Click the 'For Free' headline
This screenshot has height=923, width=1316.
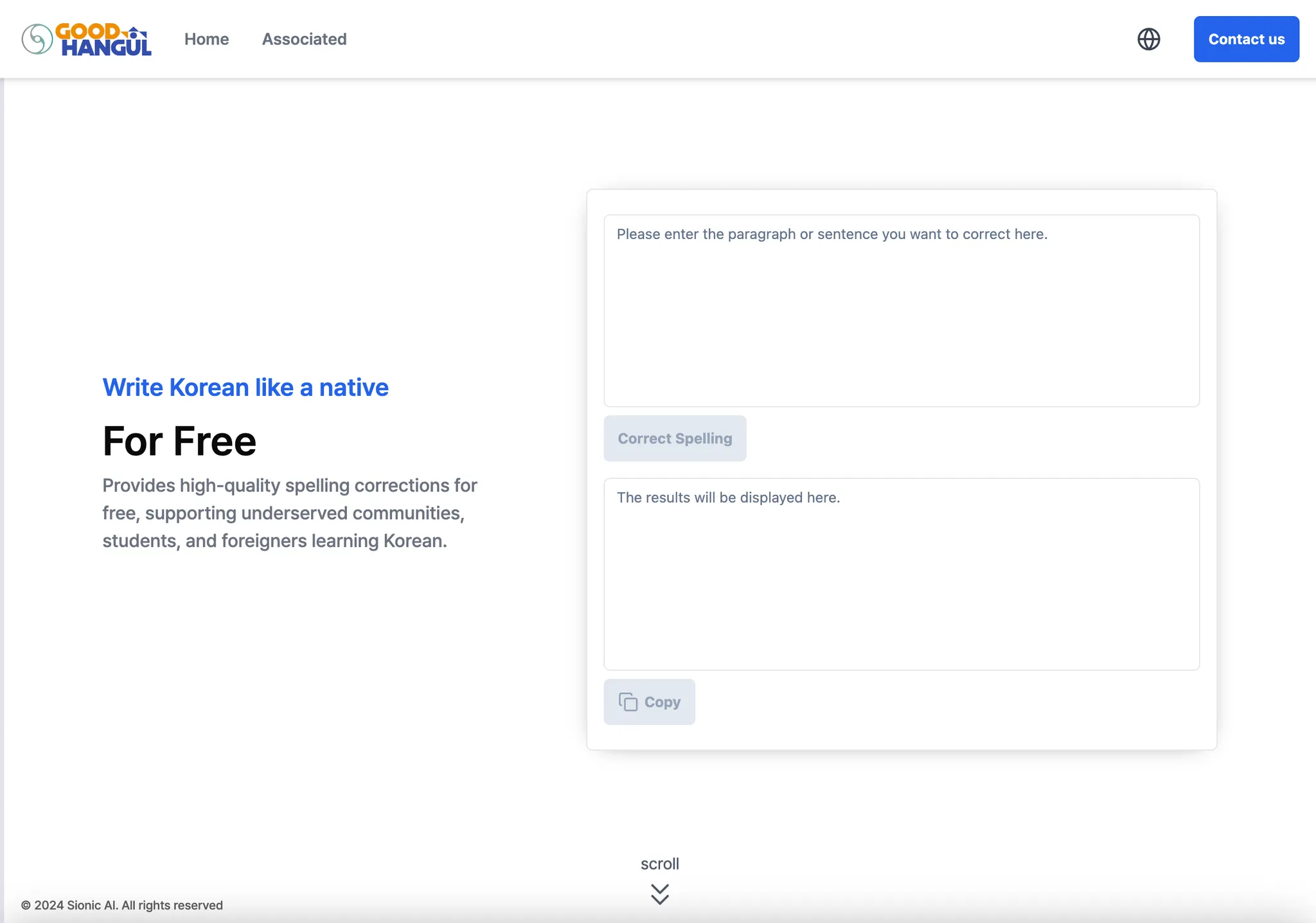coord(179,442)
